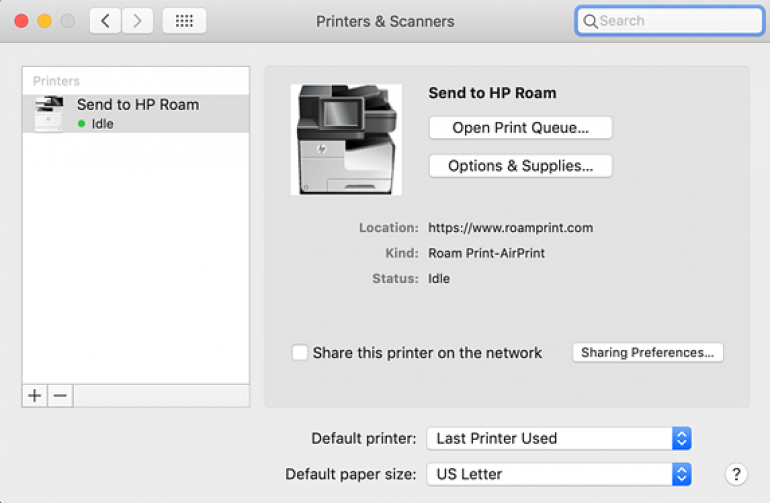Image resolution: width=770 pixels, height=503 pixels.
Task: Click the green Idle status indicator dot
Action: pyautogui.click(x=82, y=124)
